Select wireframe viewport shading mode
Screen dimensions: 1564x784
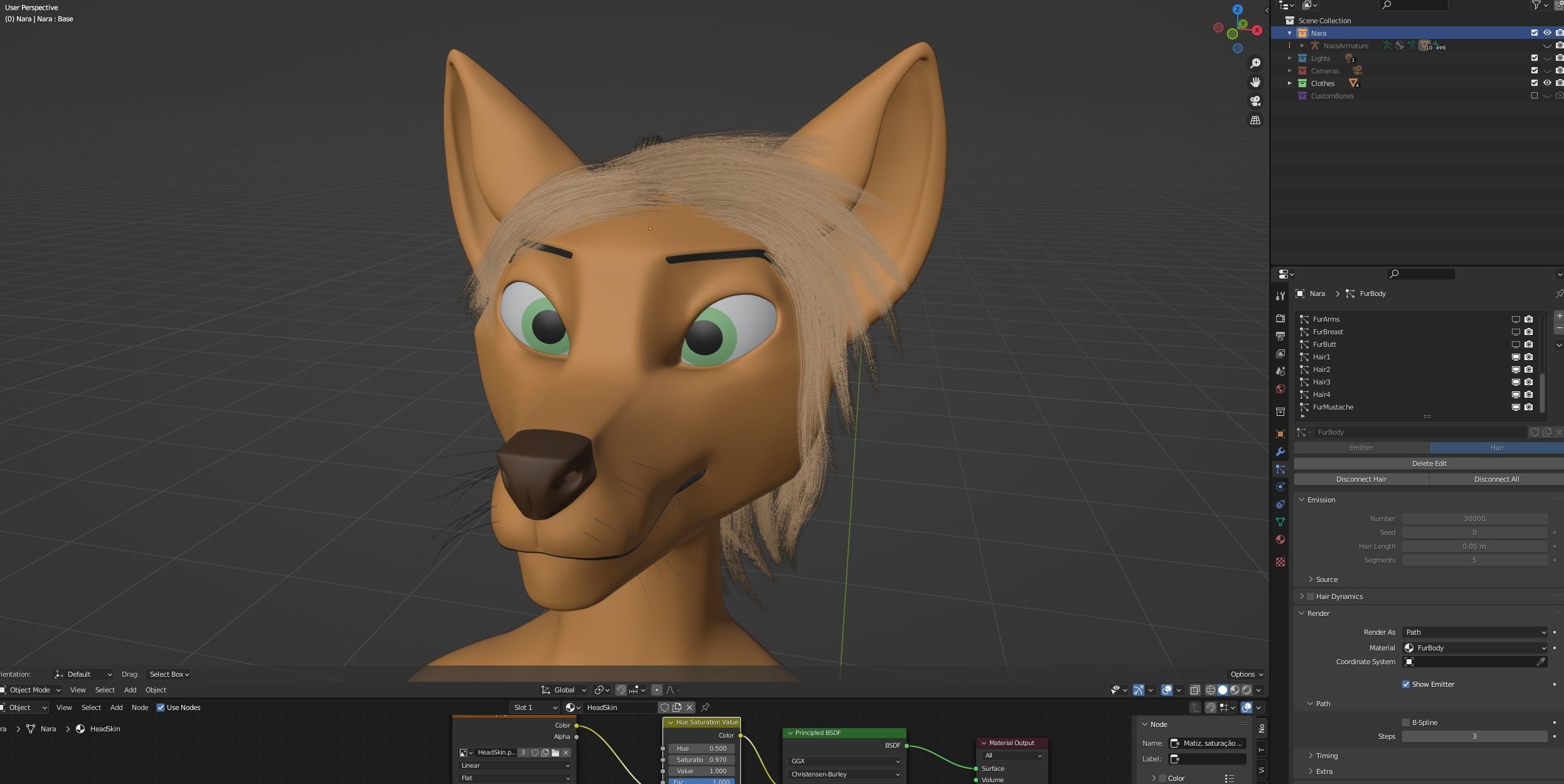point(1211,690)
